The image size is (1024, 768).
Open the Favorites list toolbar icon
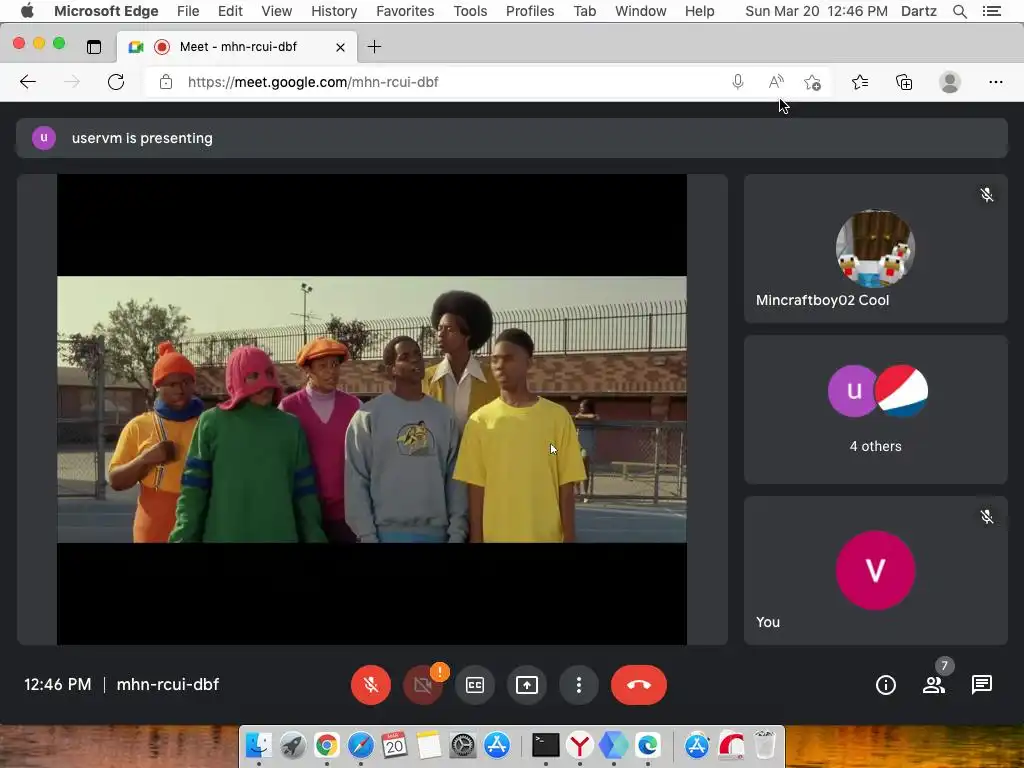pyautogui.click(x=859, y=82)
